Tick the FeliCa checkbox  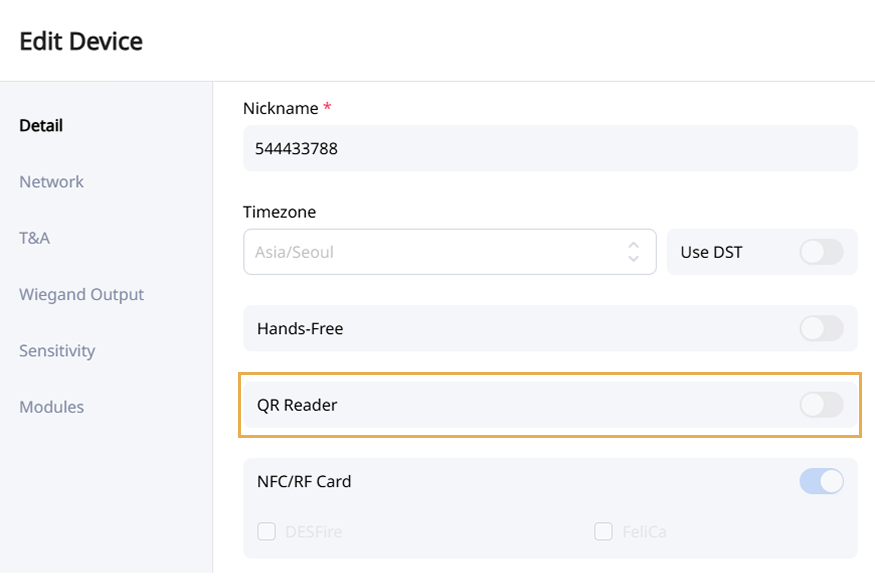tap(603, 532)
